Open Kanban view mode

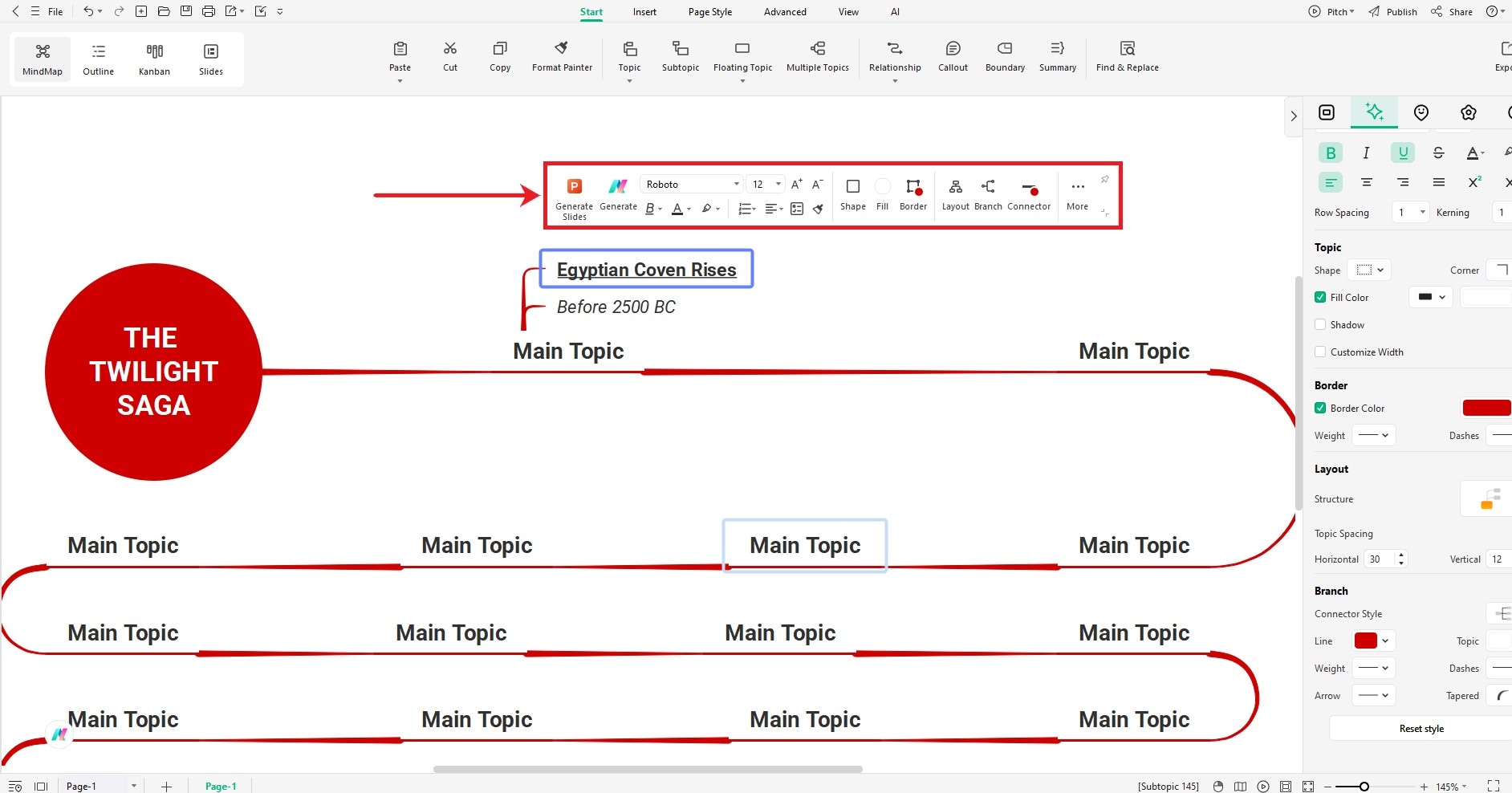tap(154, 59)
